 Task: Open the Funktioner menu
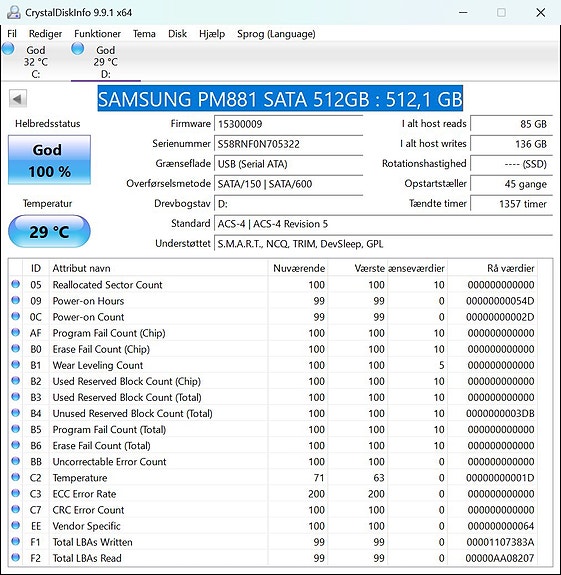pyautogui.click(x=97, y=34)
